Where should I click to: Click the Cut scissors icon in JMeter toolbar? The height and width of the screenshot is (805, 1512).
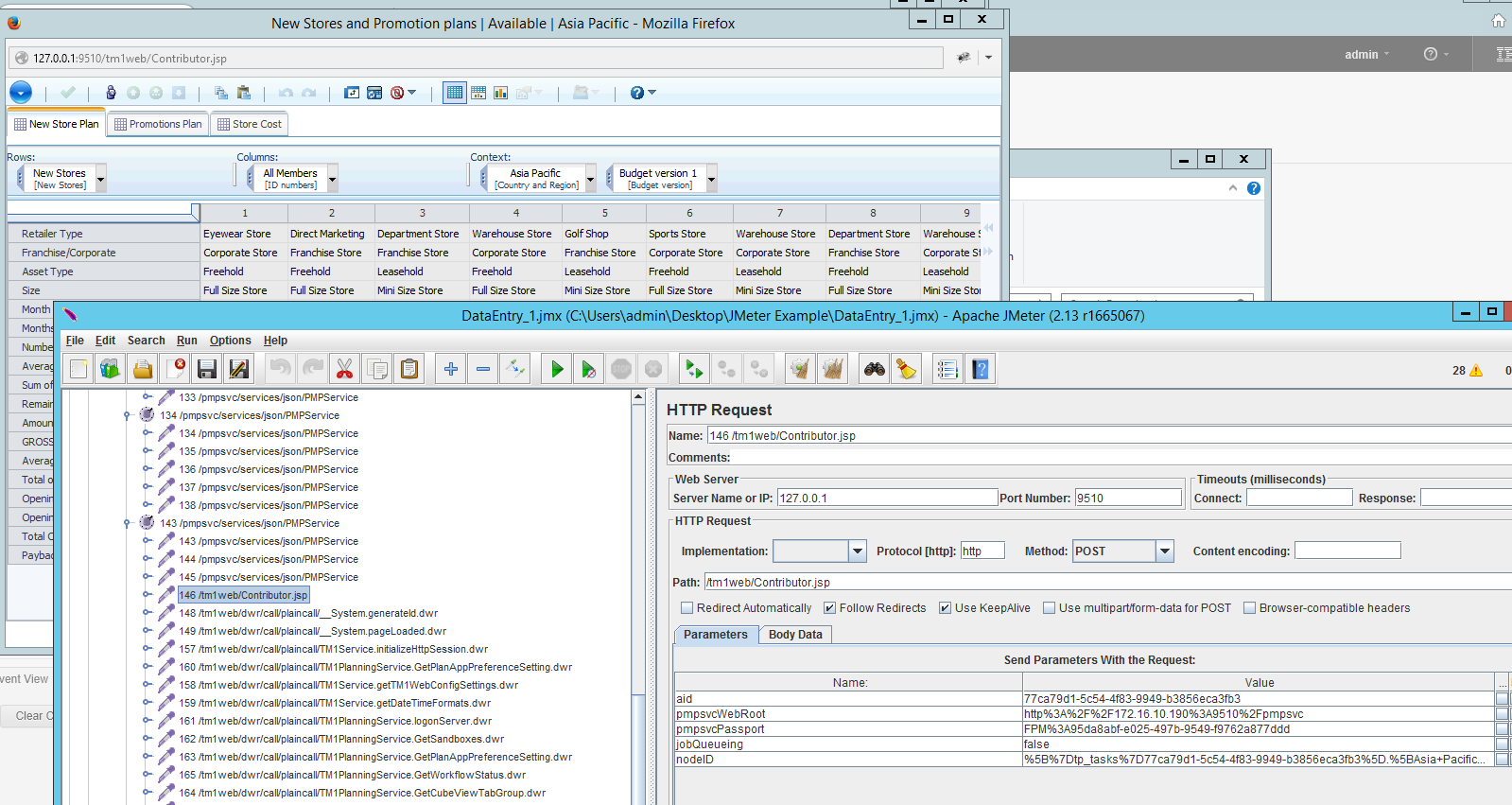345,369
